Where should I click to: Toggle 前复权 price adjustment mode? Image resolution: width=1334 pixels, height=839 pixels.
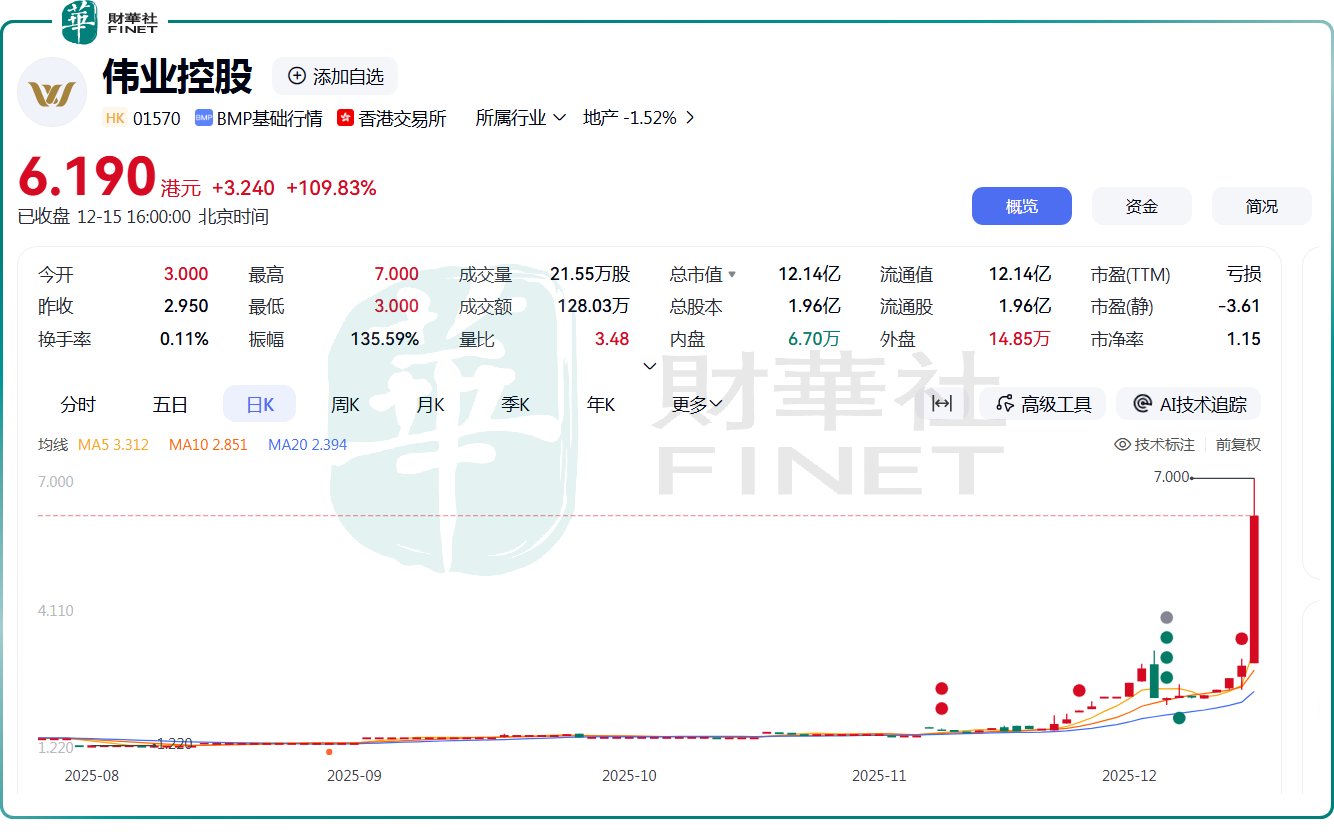[1238, 444]
